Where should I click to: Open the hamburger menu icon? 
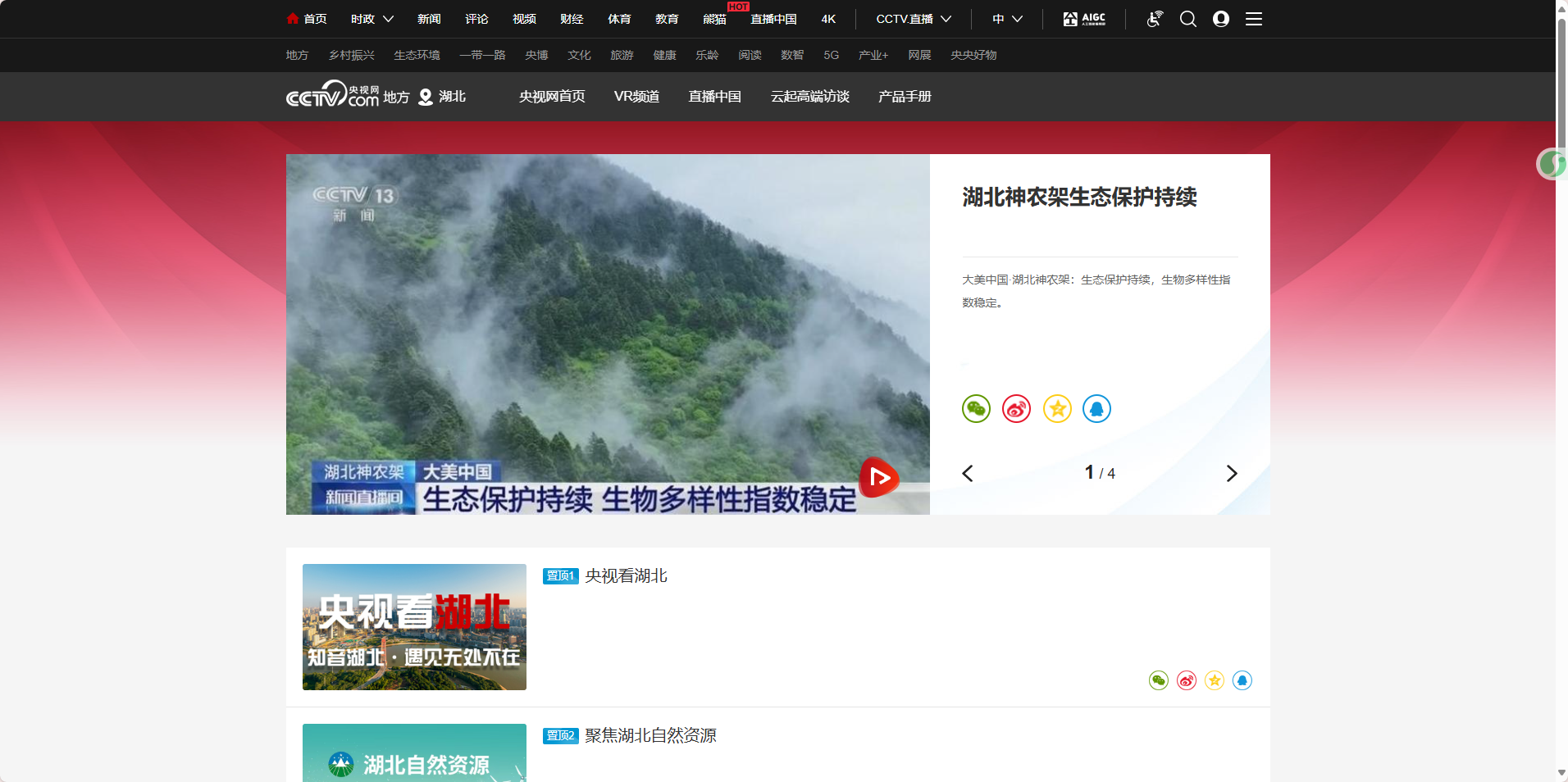[x=1254, y=19]
